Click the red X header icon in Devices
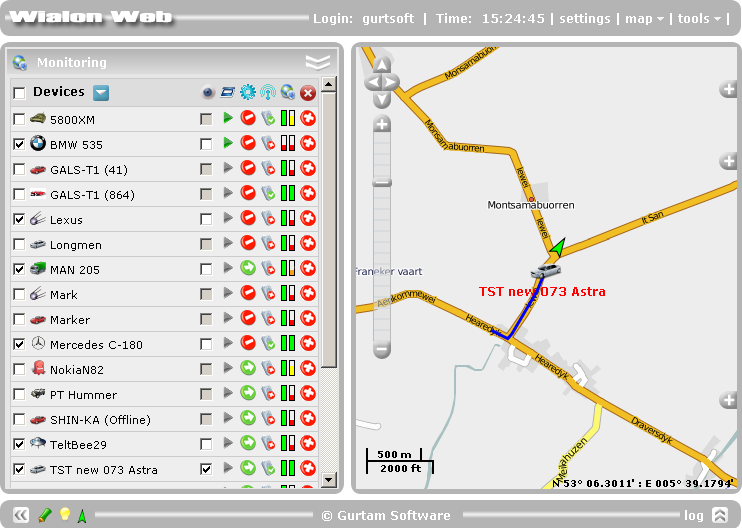 (308, 93)
